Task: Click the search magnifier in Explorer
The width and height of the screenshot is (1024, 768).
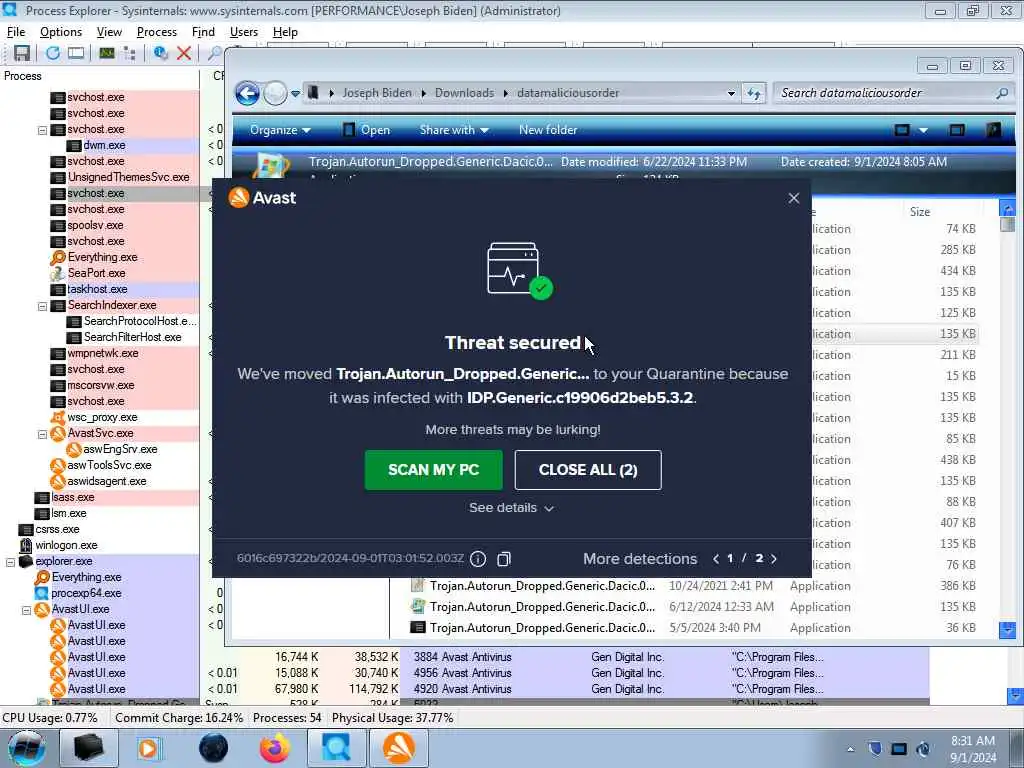Action: click(1002, 93)
